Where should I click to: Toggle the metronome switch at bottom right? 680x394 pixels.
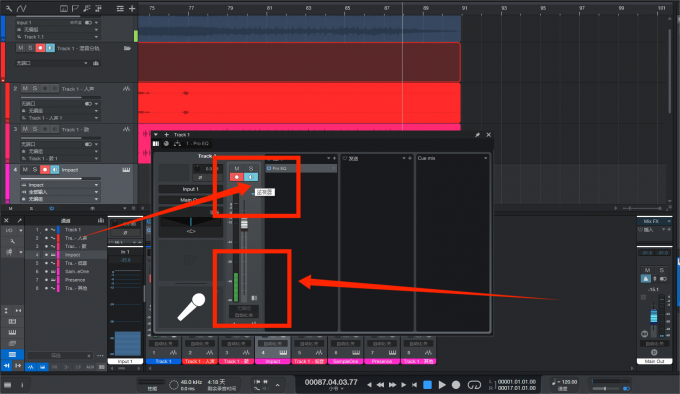pos(626,388)
